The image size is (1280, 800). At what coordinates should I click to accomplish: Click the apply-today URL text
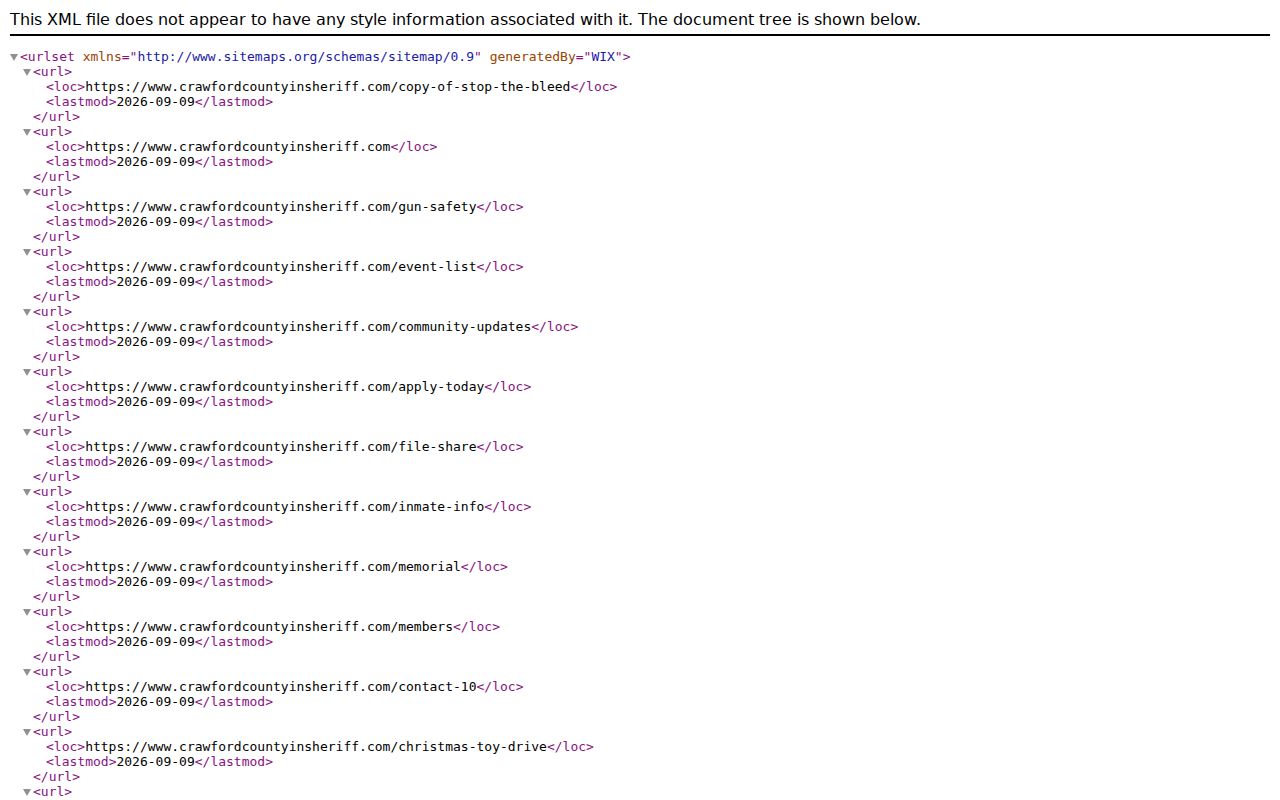[x=285, y=387]
